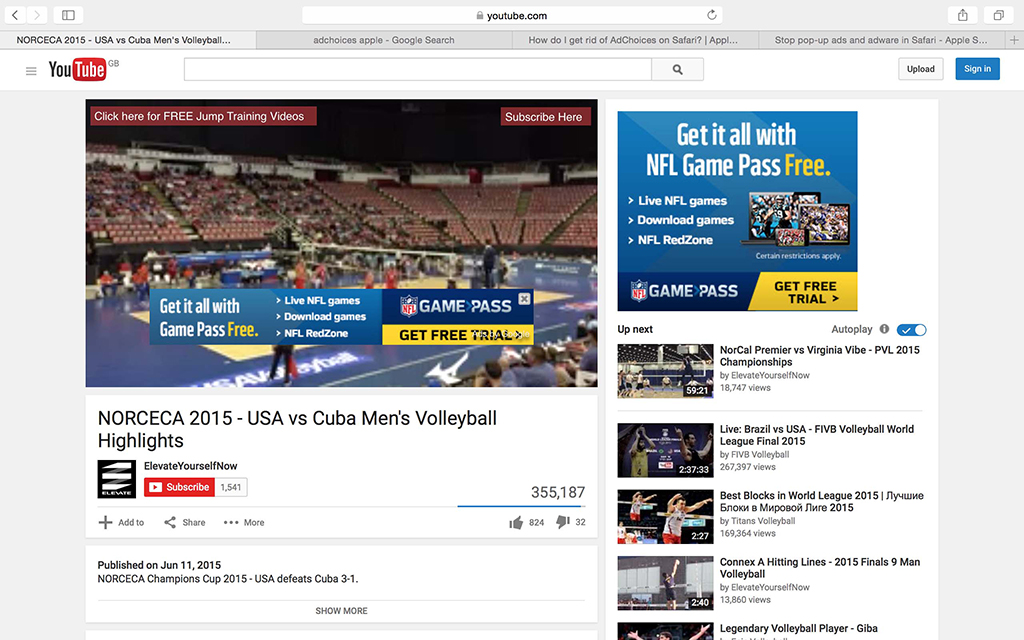Image resolution: width=1024 pixels, height=640 pixels.
Task: Click the 32 dislikes count
Action: tap(581, 522)
